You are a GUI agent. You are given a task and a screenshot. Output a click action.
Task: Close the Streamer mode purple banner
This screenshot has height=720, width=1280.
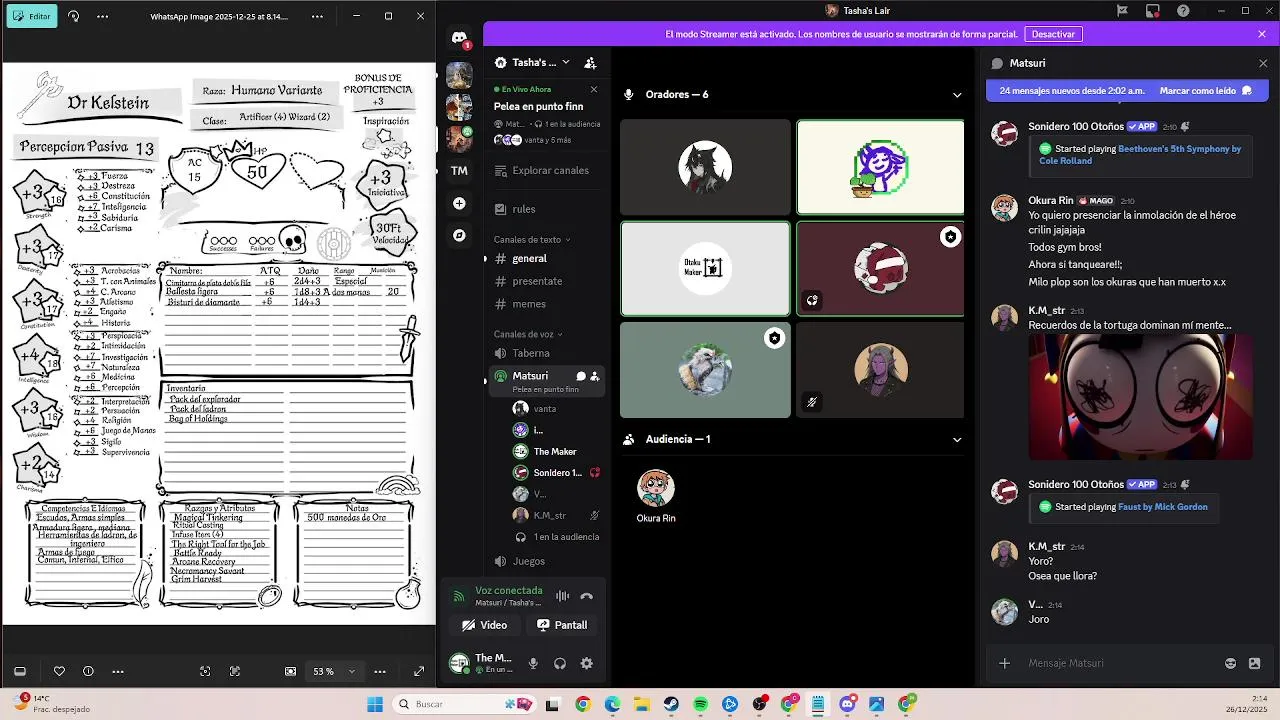tap(1262, 34)
